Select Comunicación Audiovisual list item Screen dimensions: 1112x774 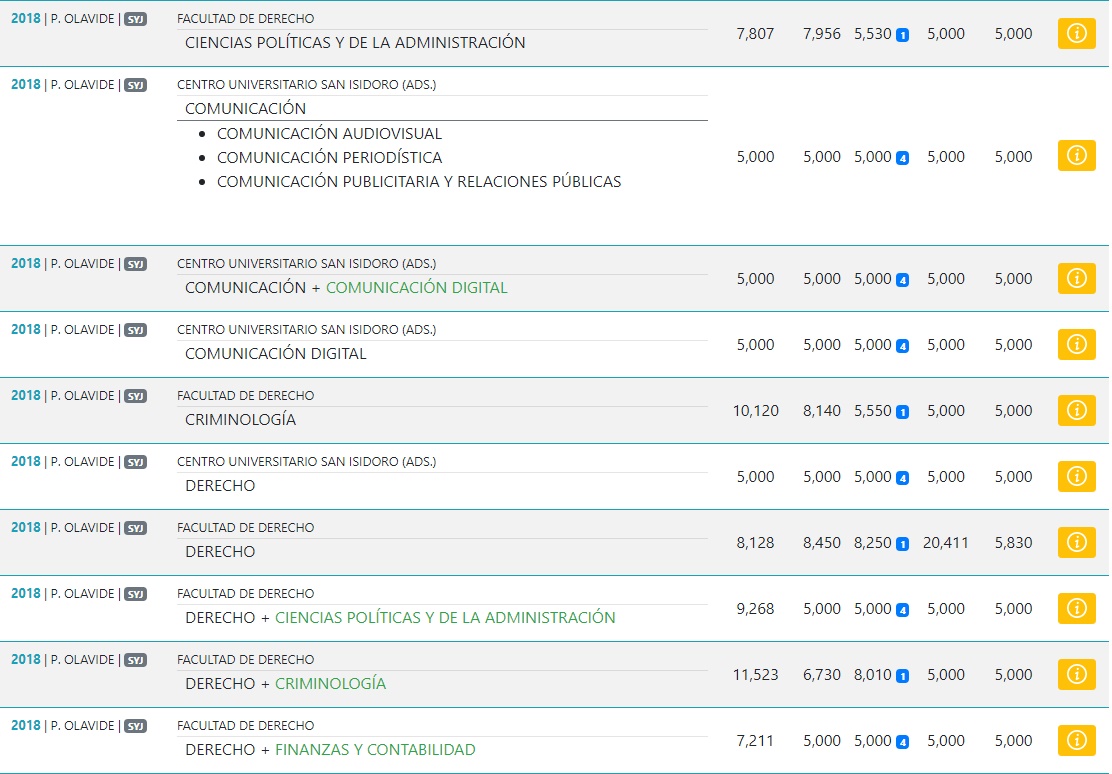click(329, 134)
